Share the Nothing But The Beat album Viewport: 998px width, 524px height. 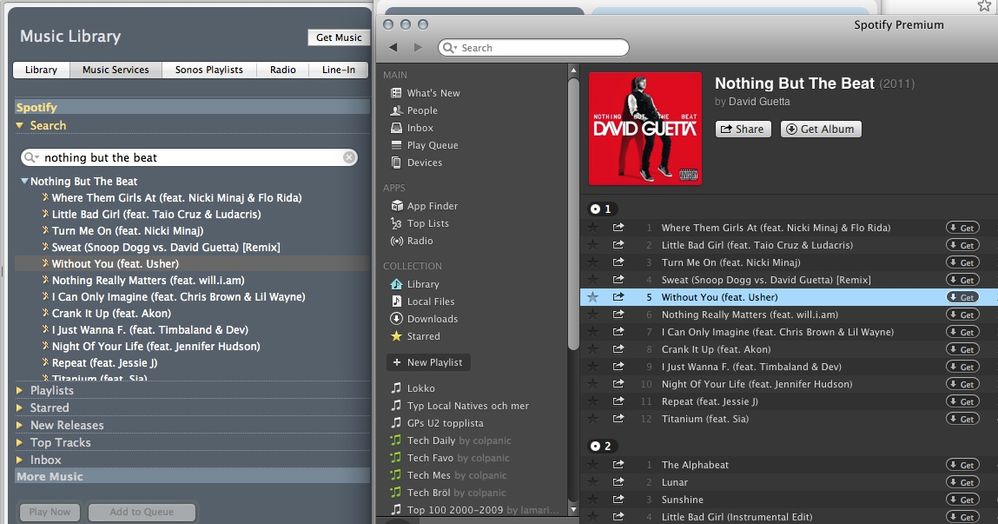click(x=743, y=129)
